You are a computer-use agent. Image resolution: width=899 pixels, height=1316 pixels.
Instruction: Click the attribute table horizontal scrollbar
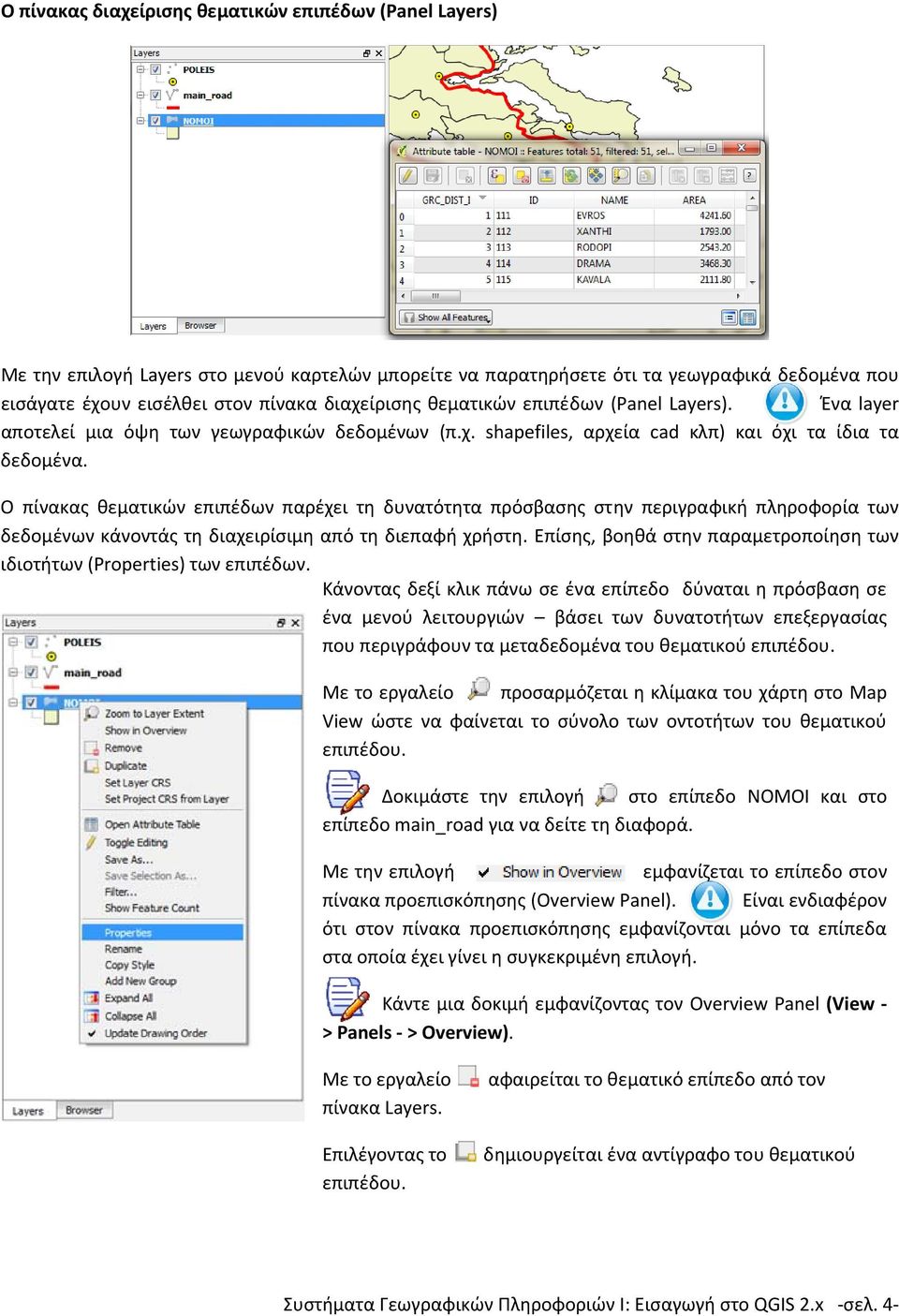pyautogui.click(x=569, y=295)
